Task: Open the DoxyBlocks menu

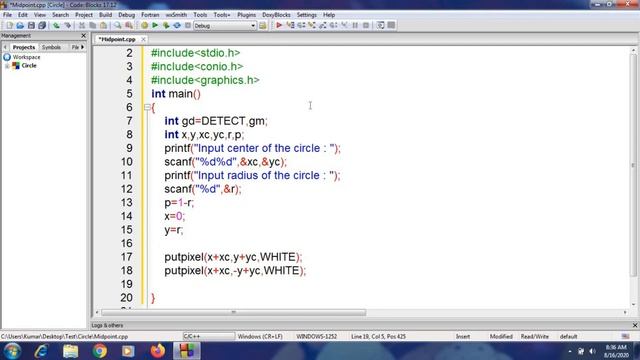Action: [276, 15]
